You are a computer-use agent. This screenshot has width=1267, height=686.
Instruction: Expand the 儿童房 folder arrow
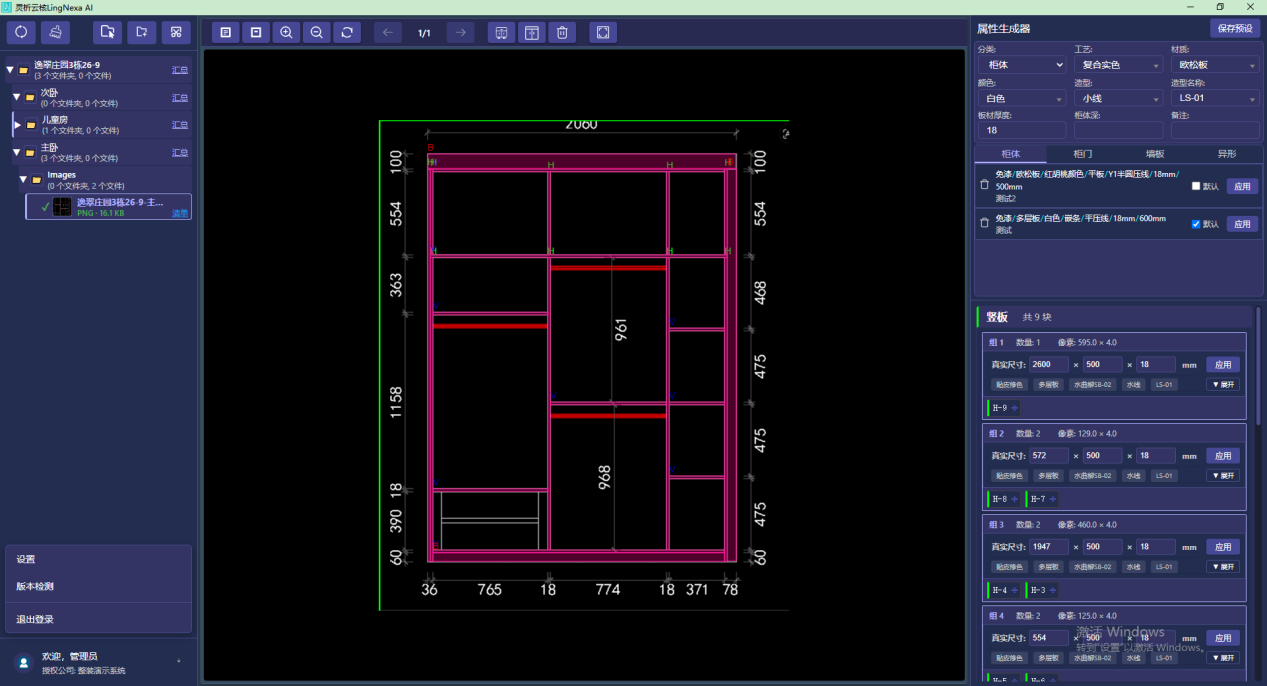[x=17, y=125]
